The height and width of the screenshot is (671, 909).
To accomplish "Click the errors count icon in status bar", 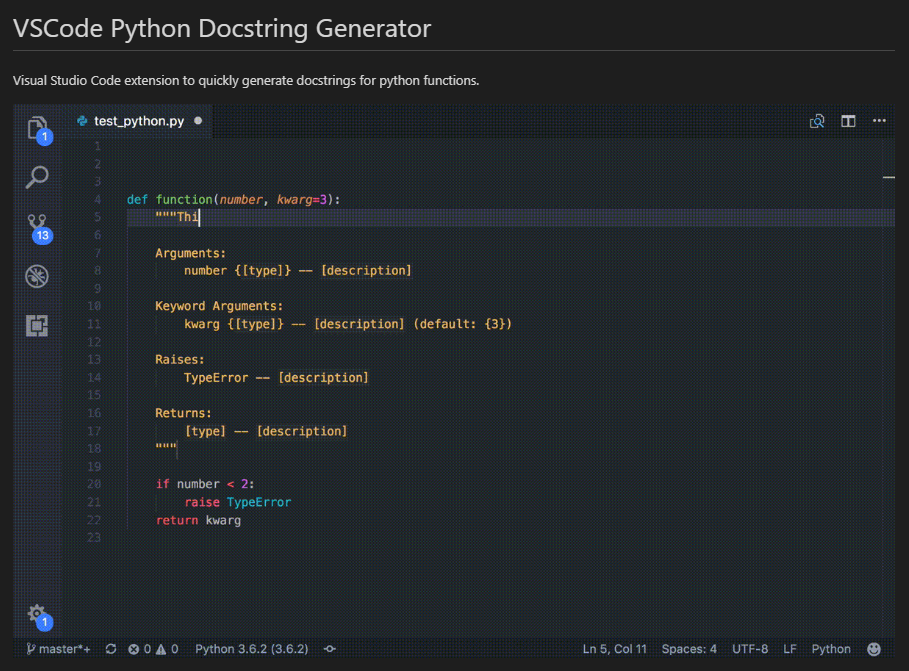I will [x=134, y=649].
